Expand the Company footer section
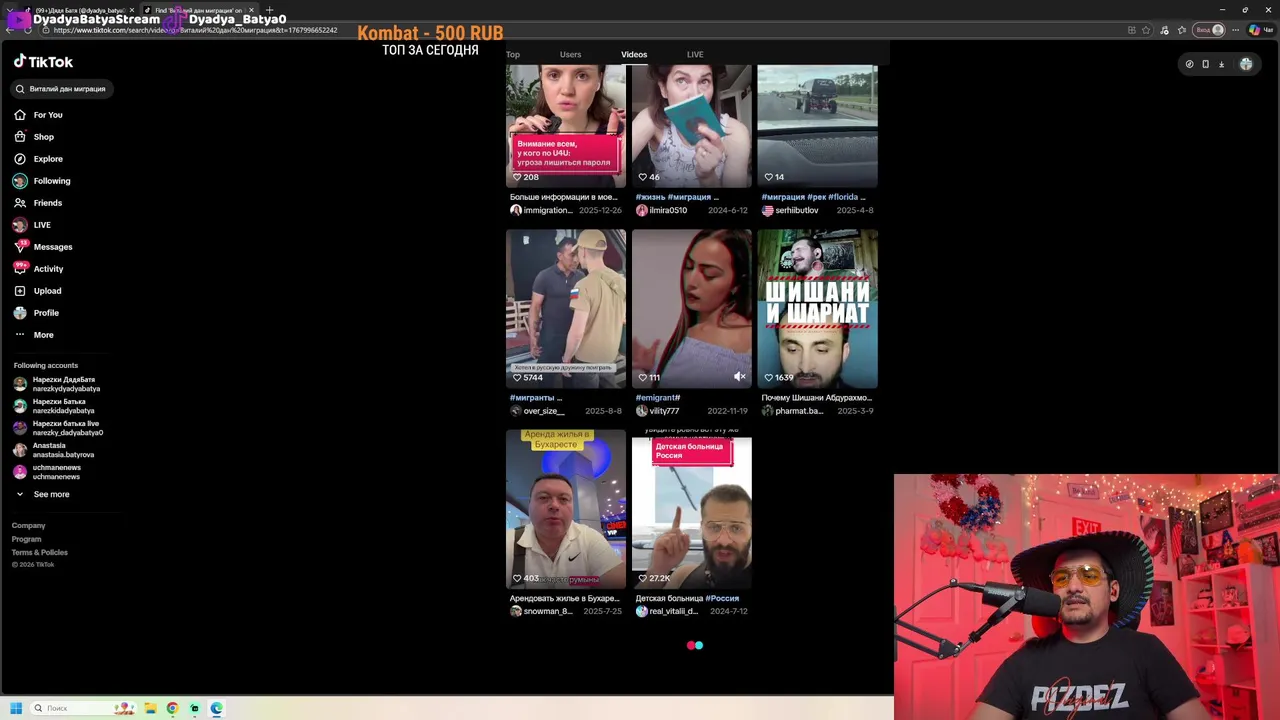1280x720 pixels. pos(28,526)
